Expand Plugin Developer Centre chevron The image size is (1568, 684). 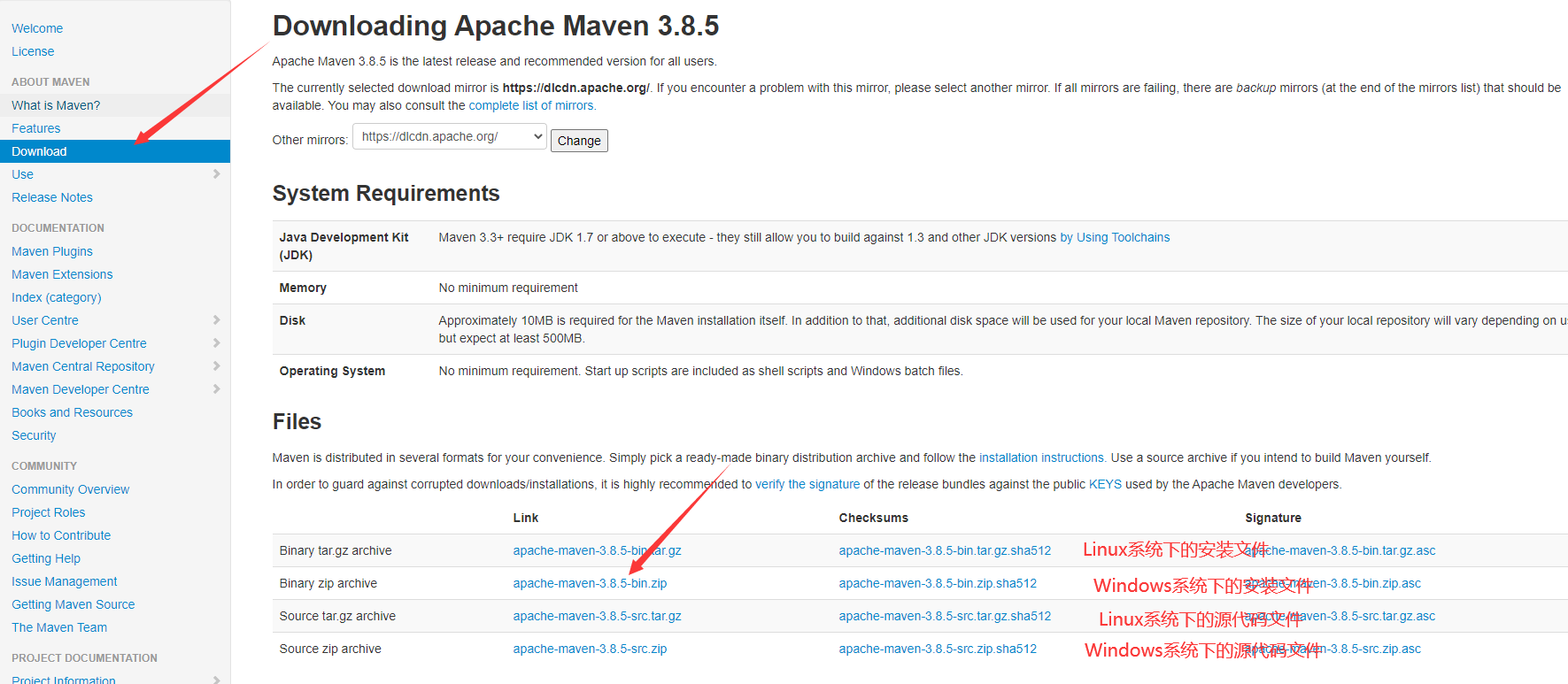click(x=217, y=343)
